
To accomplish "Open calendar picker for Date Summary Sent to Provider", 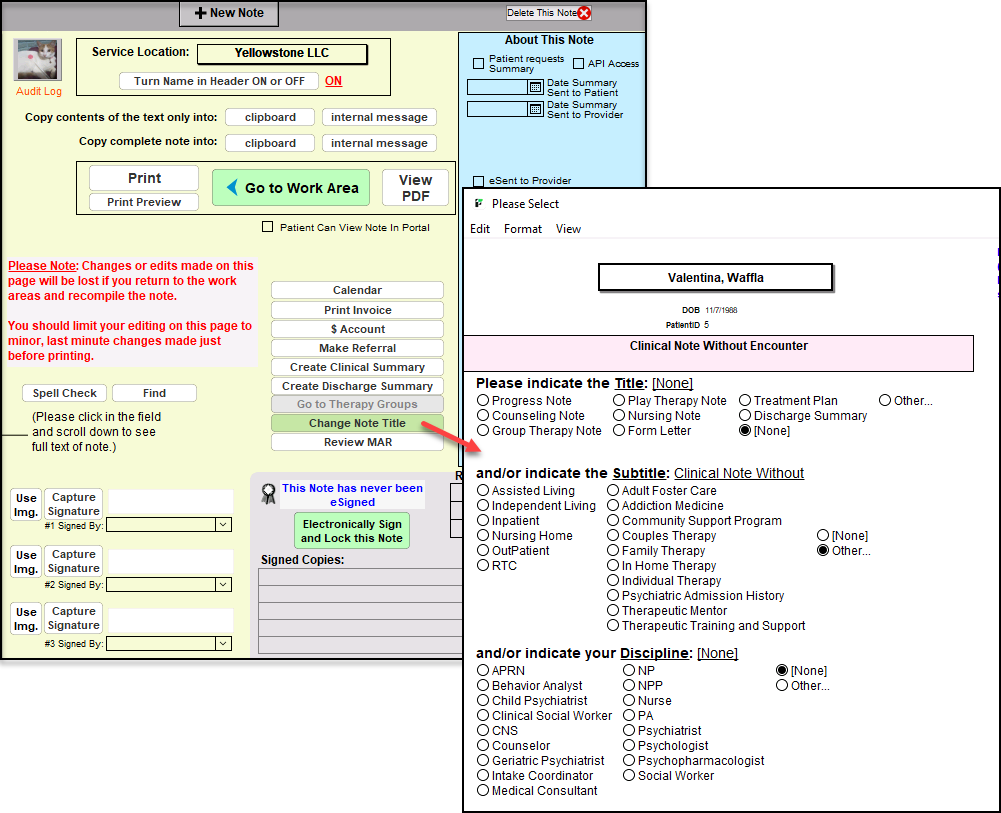I will click(535, 109).
